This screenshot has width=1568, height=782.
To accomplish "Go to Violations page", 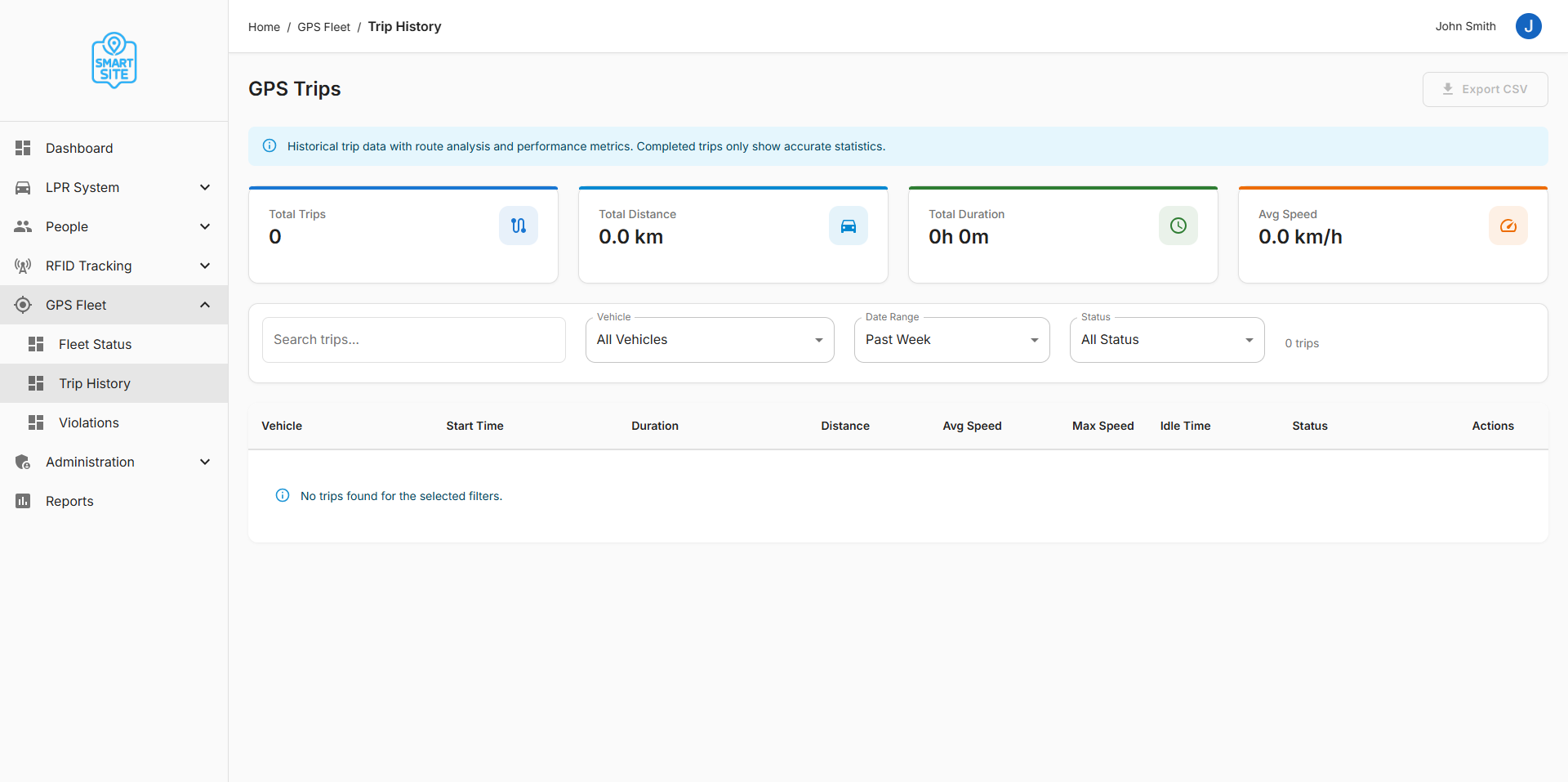I will pyautogui.click(x=88, y=422).
